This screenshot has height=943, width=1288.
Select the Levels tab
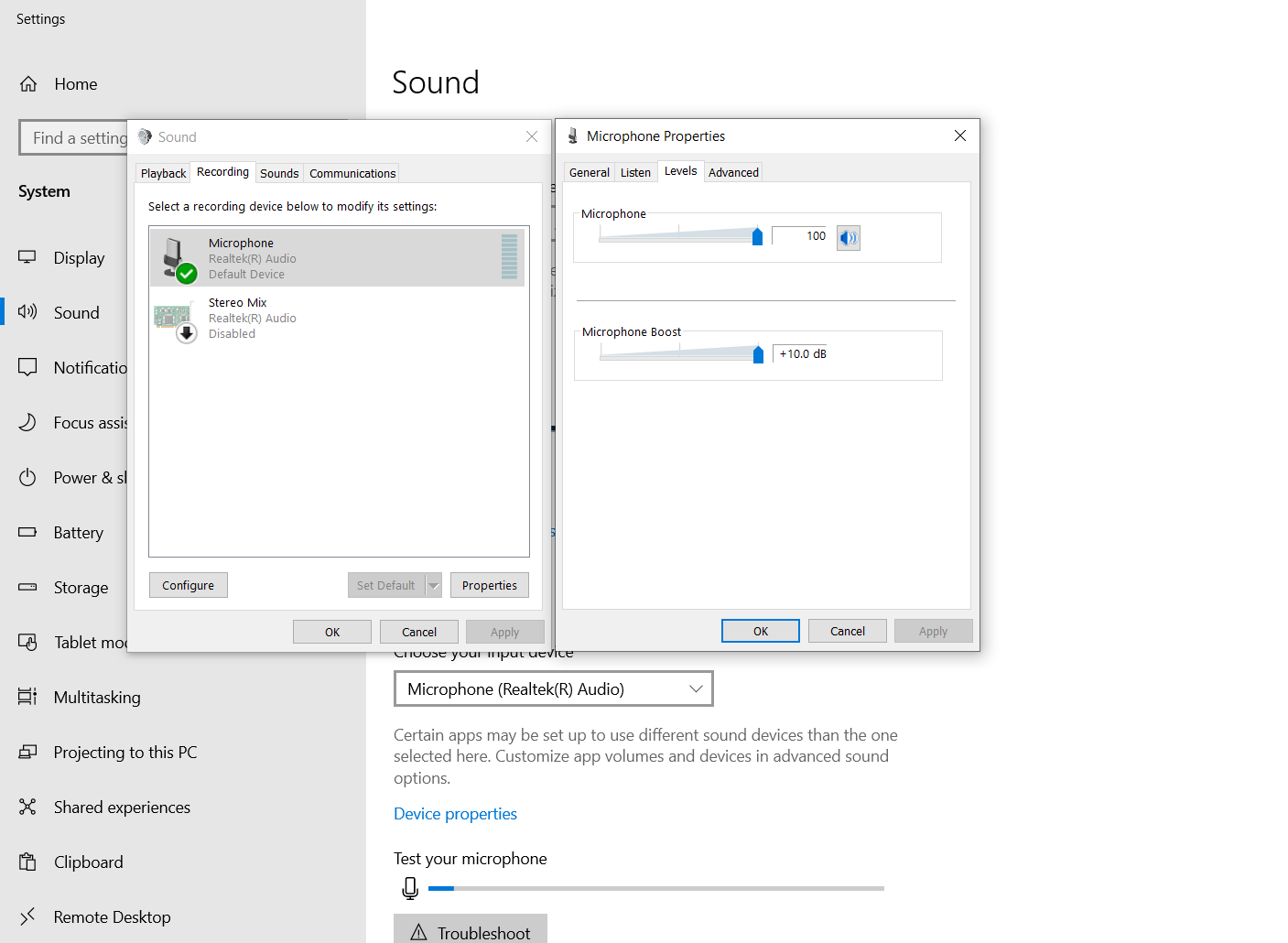coord(680,171)
